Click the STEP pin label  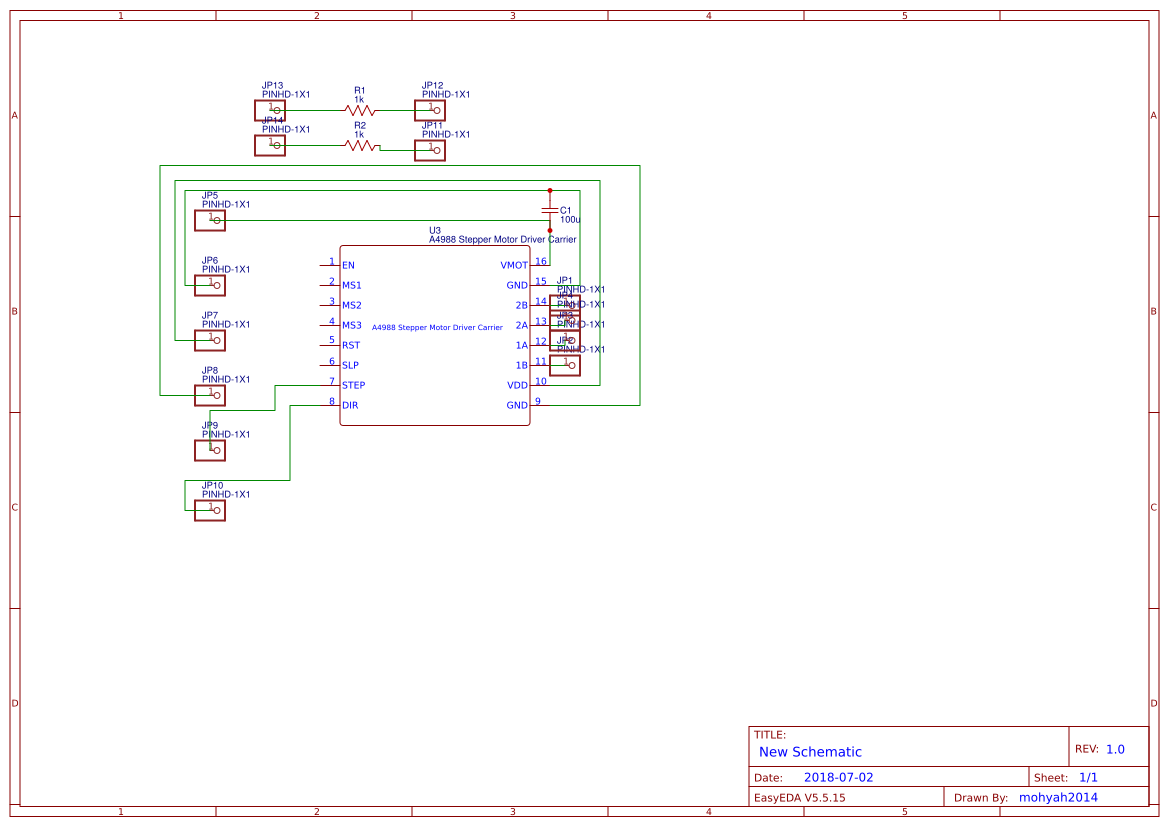(353, 386)
